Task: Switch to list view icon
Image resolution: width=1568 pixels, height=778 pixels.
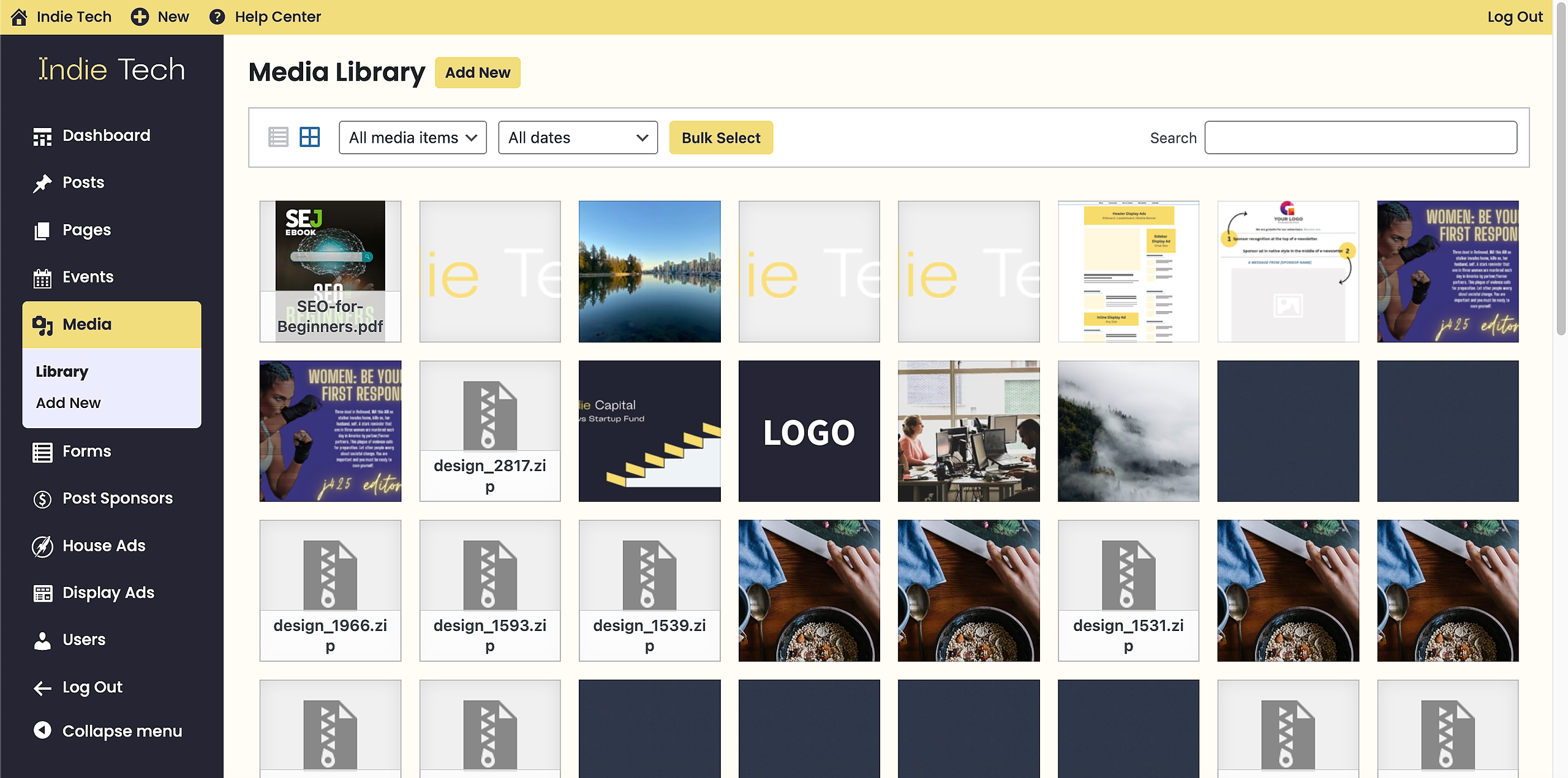Action: click(x=278, y=137)
